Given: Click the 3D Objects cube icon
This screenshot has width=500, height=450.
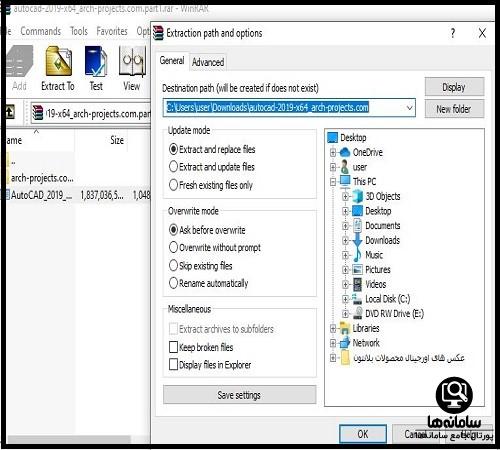Looking at the screenshot, I should tap(357, 196).
